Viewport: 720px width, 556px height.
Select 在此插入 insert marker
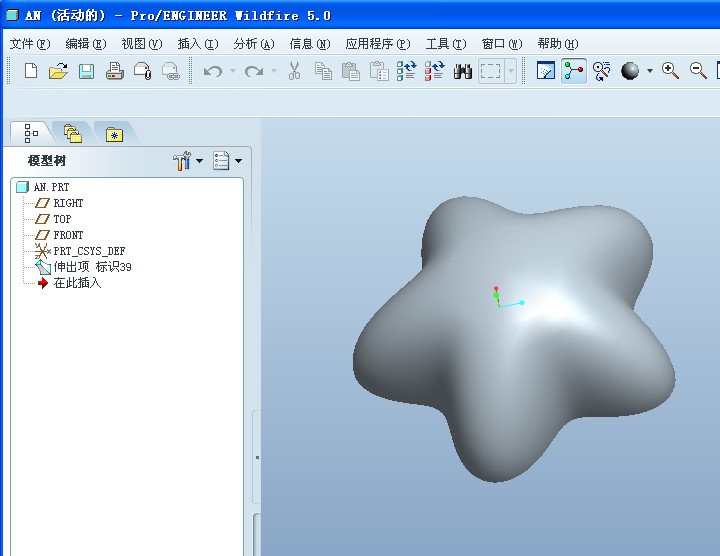click(x=77, y=283)
